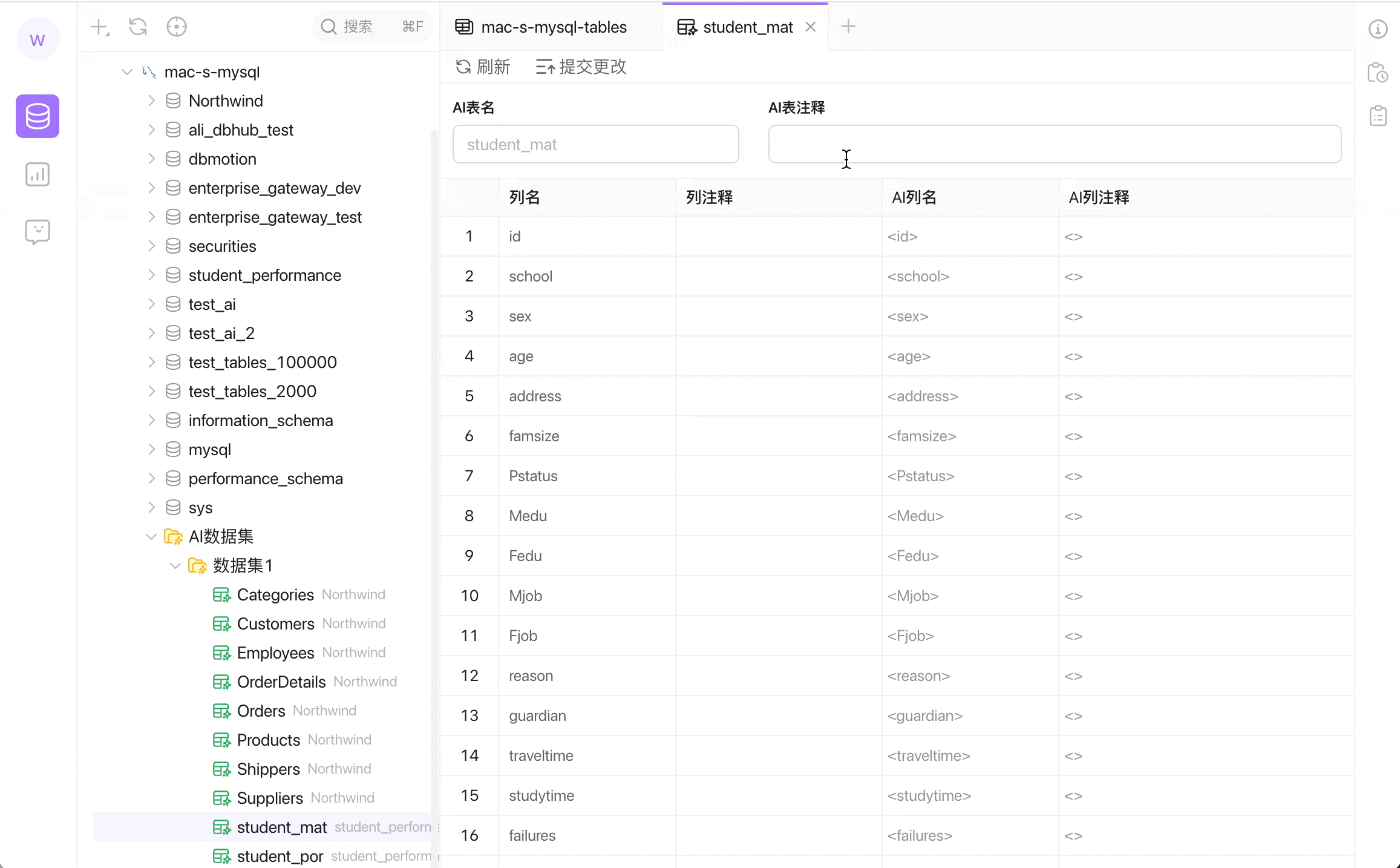Click the Suppliers table icon

[222, 798]
